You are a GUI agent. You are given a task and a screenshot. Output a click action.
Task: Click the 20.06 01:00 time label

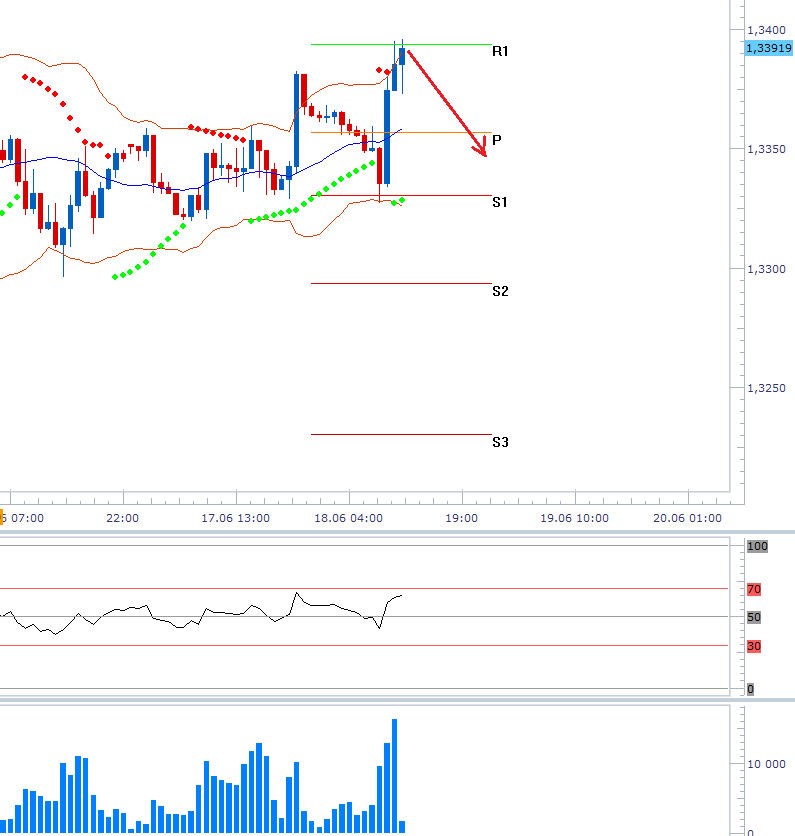(687, 518)
